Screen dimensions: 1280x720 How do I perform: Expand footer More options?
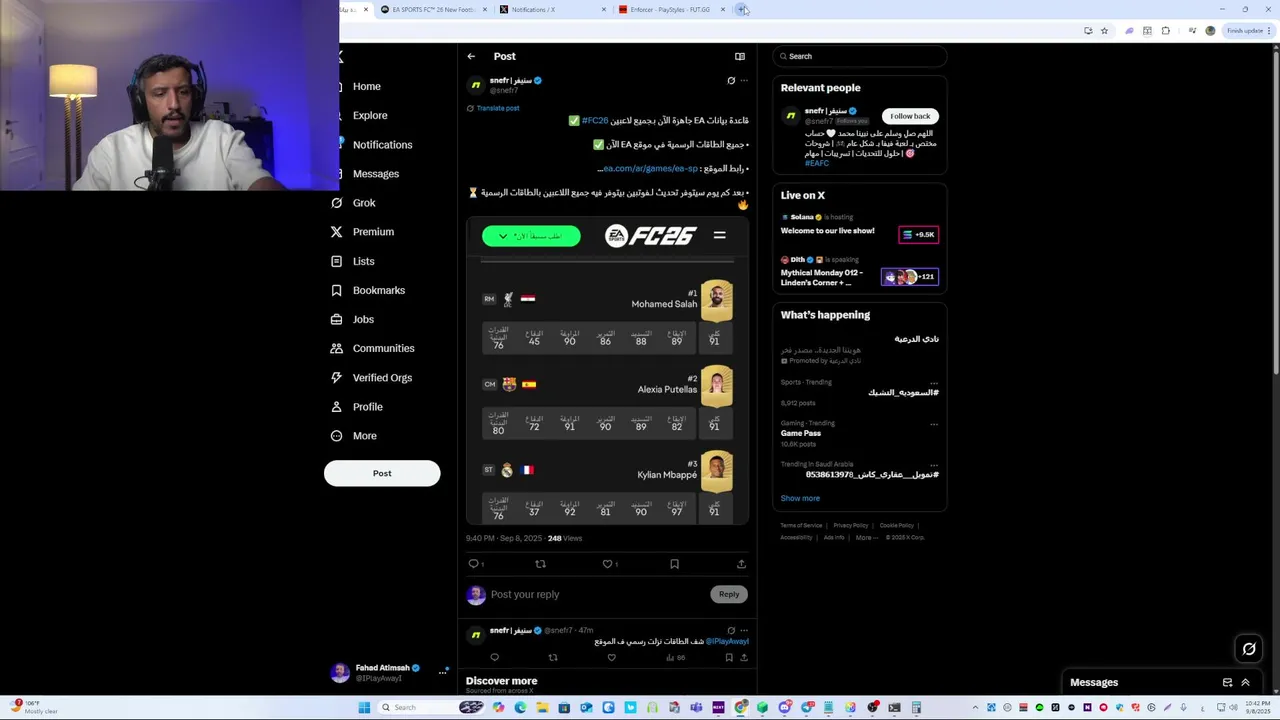[865, 537]
